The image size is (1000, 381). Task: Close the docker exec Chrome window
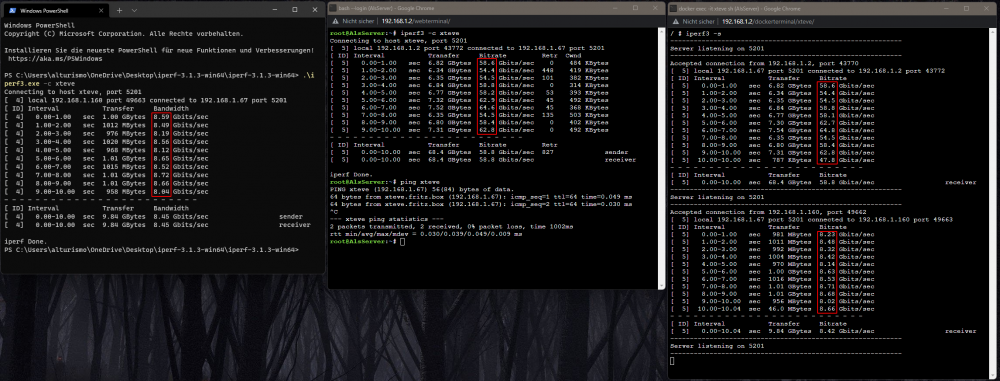tap(987, 8)
